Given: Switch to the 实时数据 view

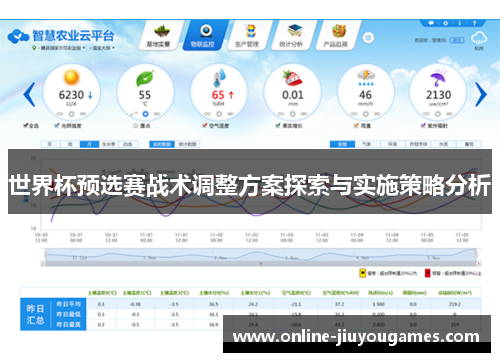Looking at the screenshot, I should click(162, 144).
